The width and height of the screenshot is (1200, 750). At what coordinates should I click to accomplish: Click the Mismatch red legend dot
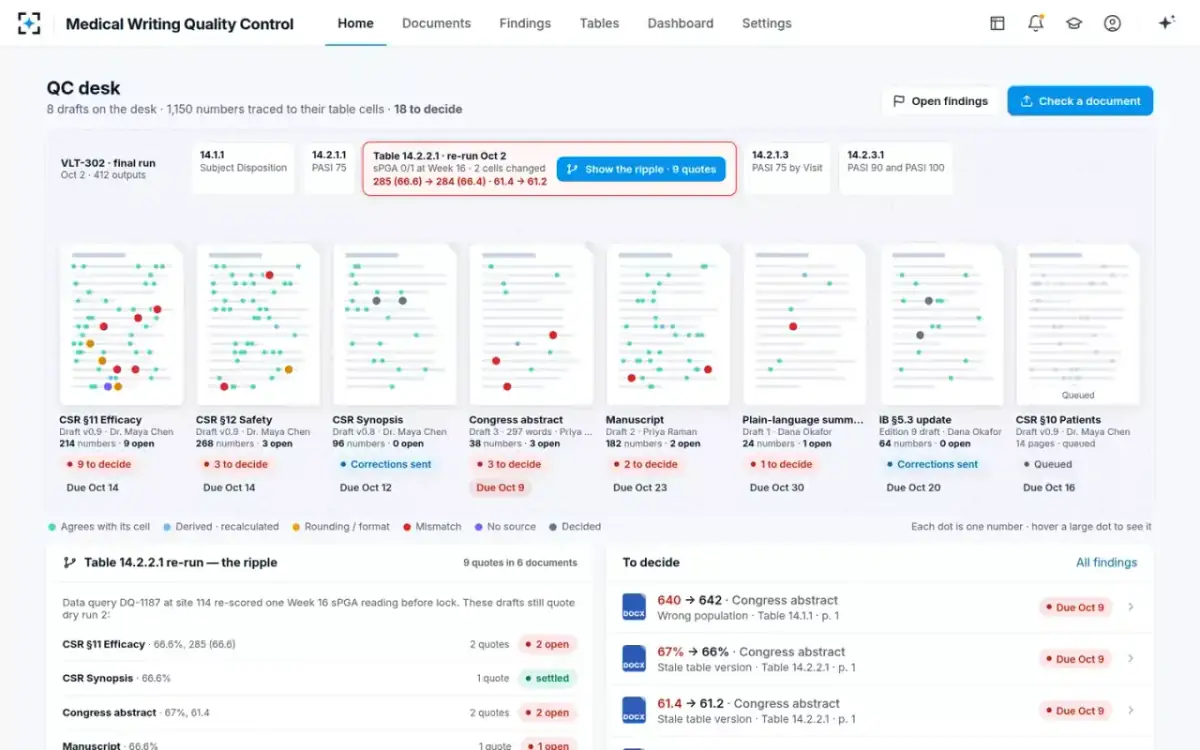[407, 526]
